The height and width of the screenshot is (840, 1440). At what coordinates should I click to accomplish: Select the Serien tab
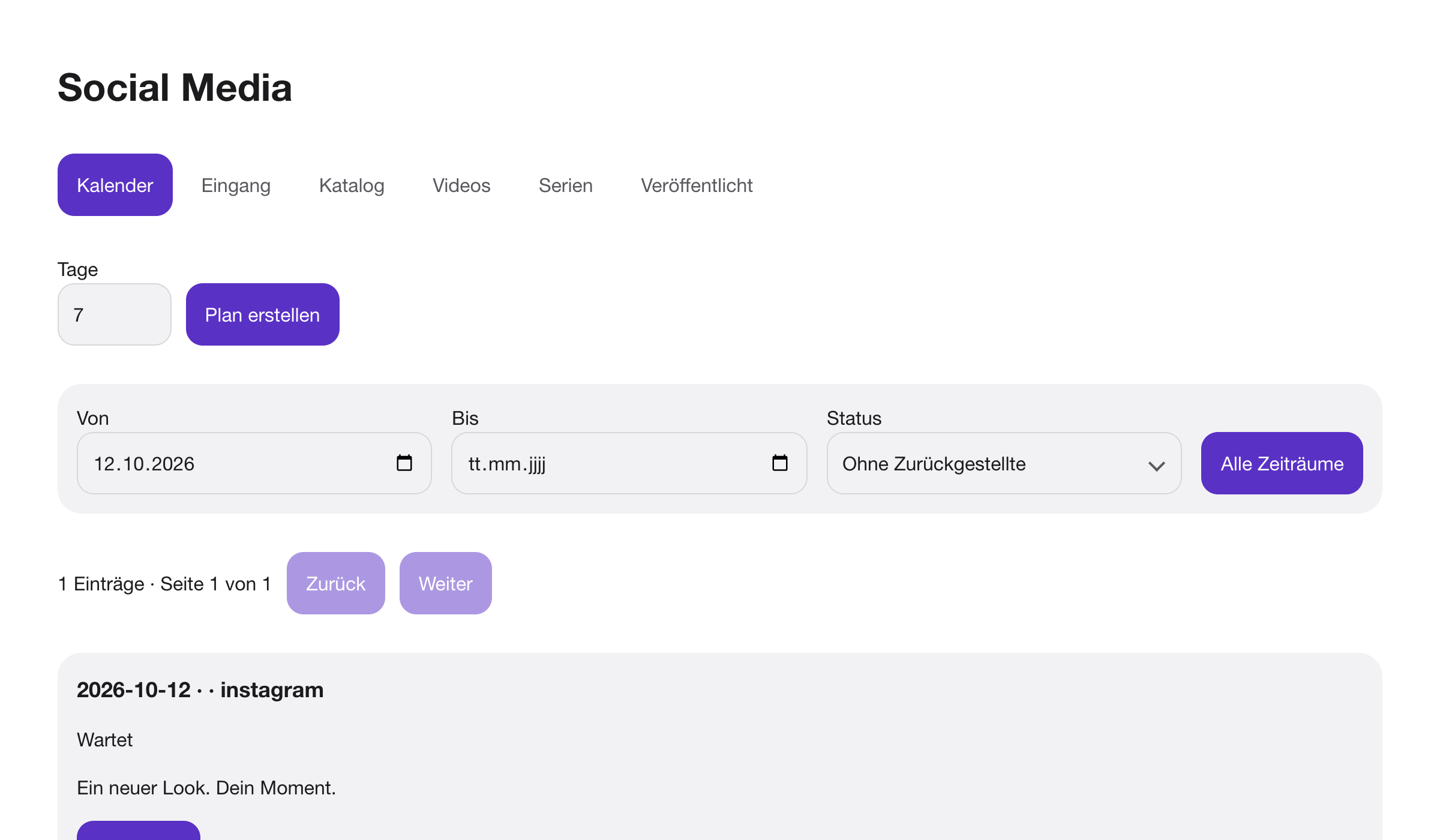click(x=565, y=185)
